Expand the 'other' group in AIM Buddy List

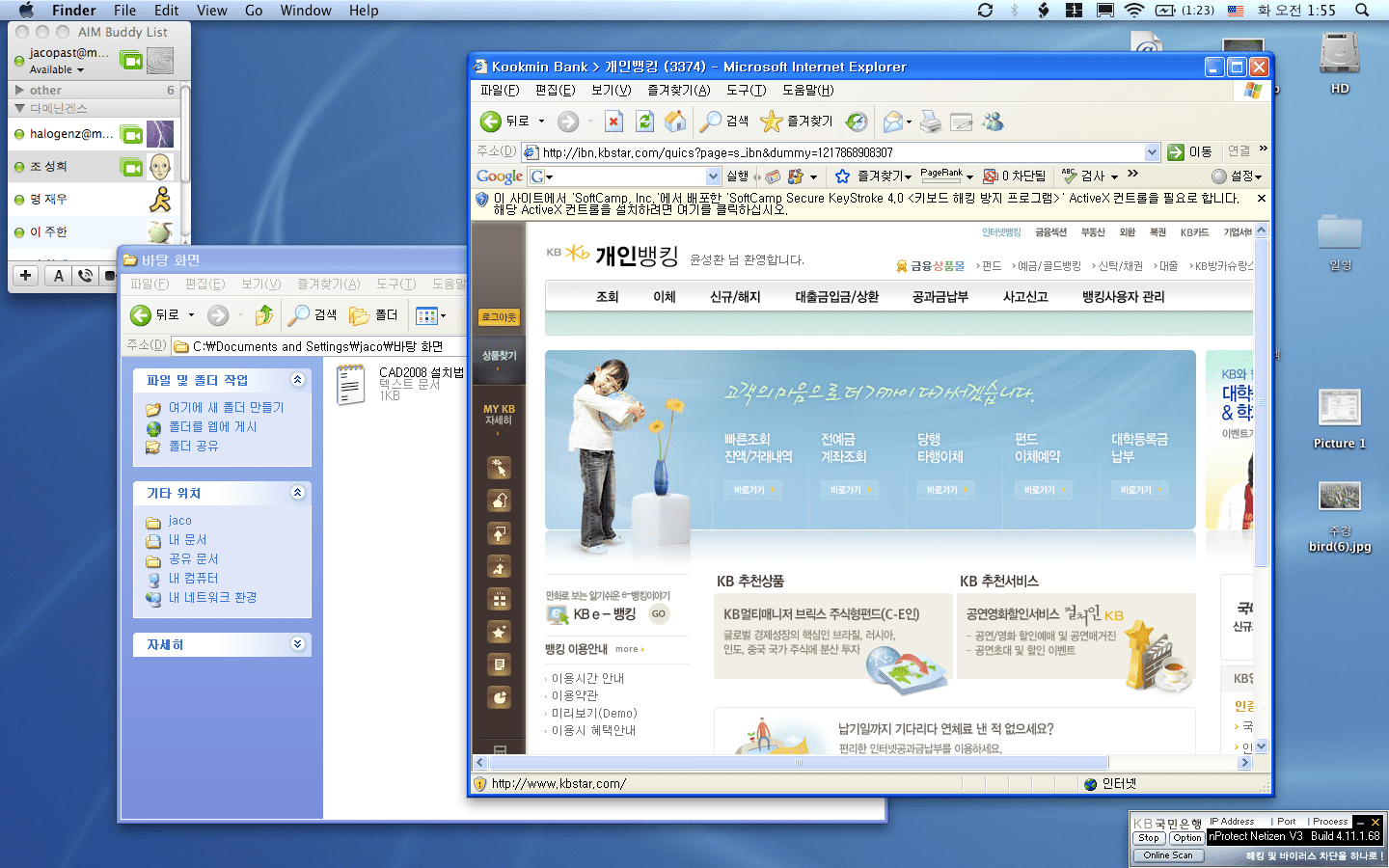[19, 90]
